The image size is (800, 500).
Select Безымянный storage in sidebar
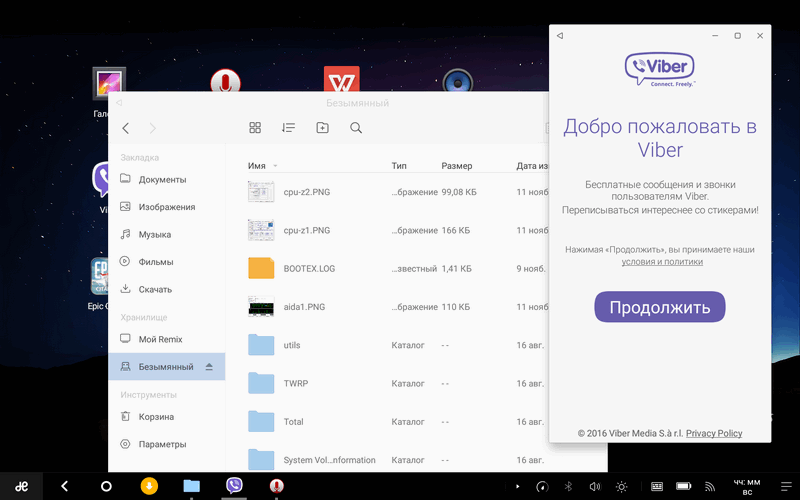coord(166,366)
